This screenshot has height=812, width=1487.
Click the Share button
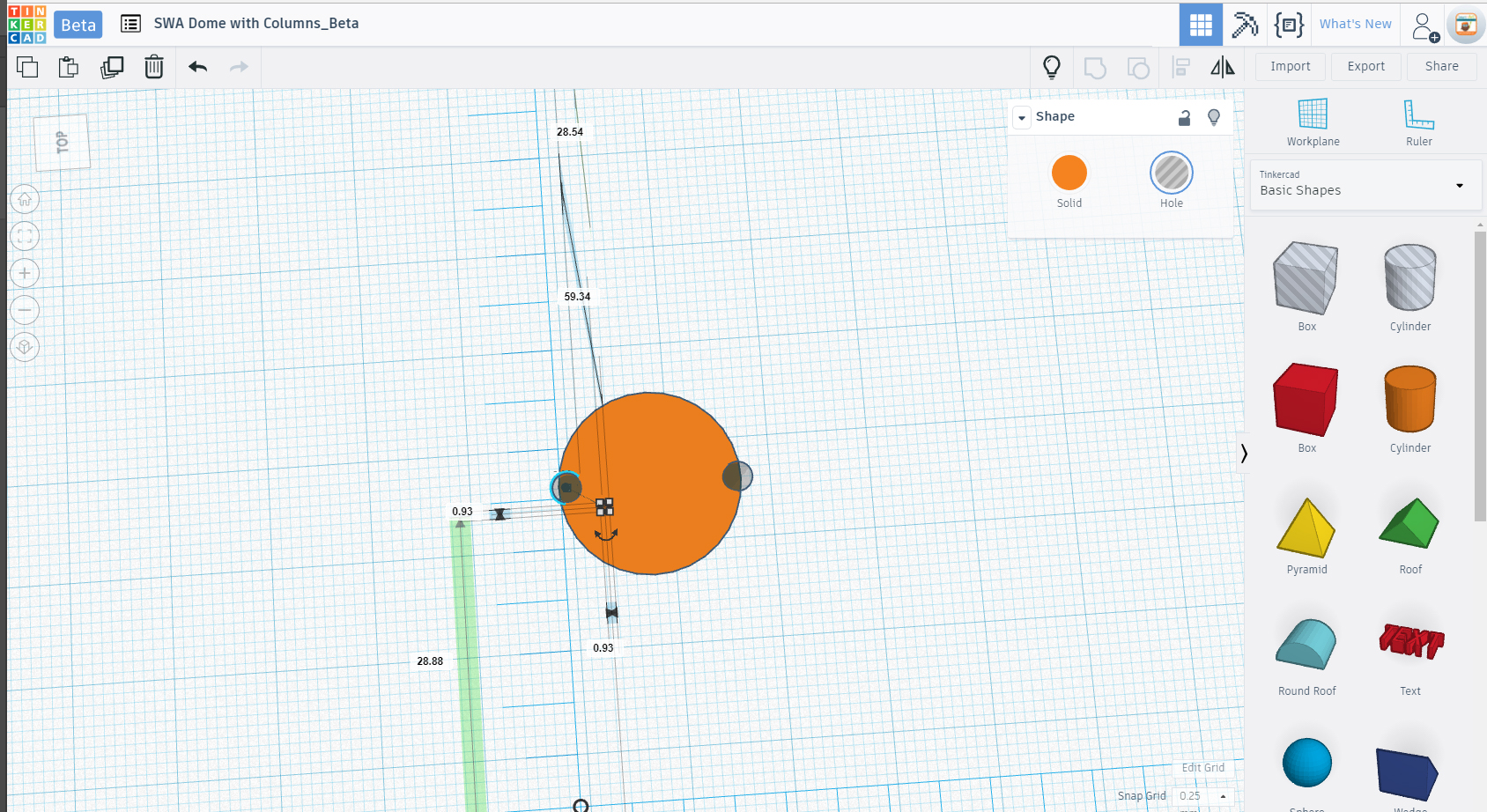point(1442,66)
